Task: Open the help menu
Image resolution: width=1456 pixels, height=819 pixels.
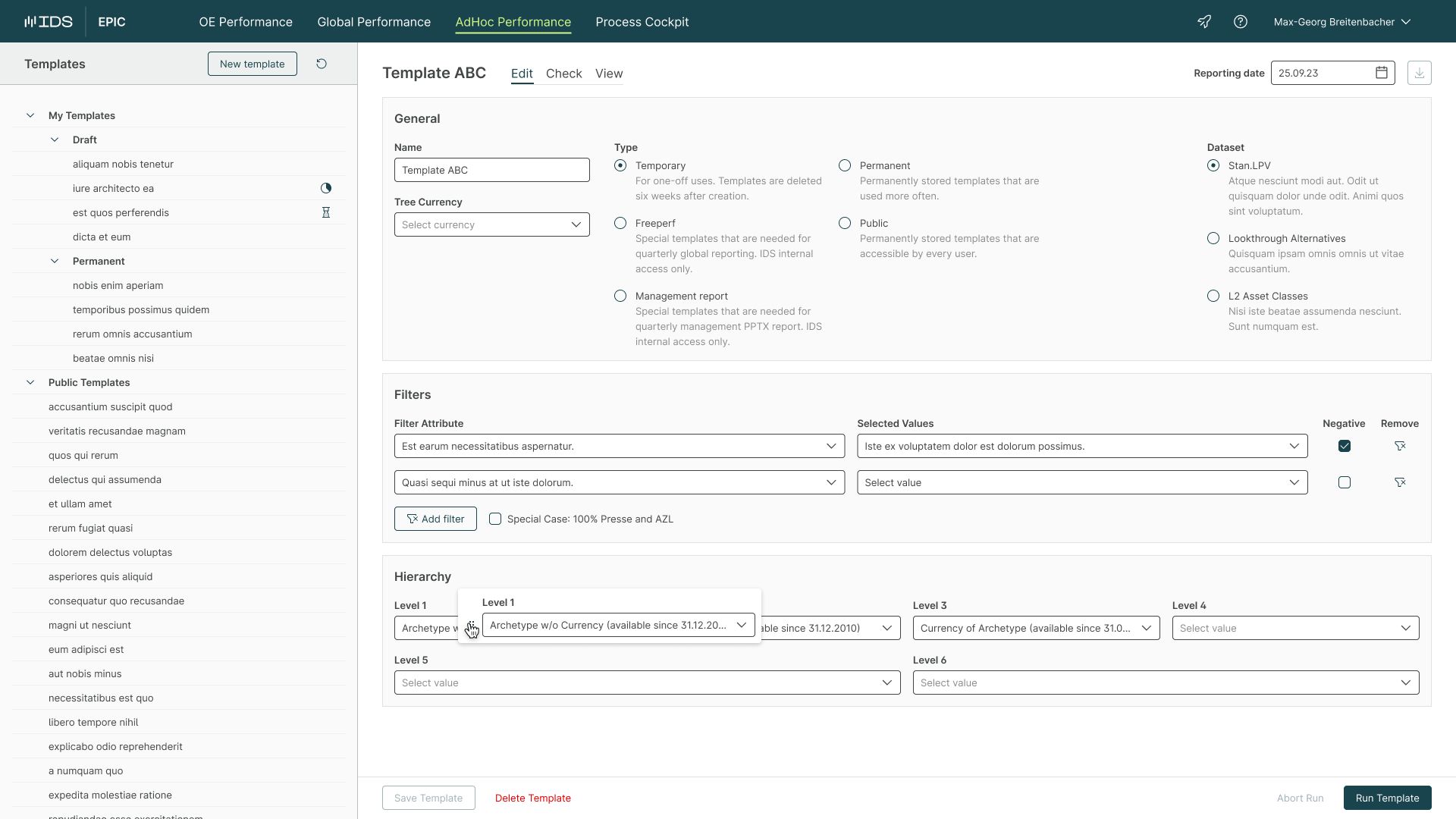Action: point(1241,21)
